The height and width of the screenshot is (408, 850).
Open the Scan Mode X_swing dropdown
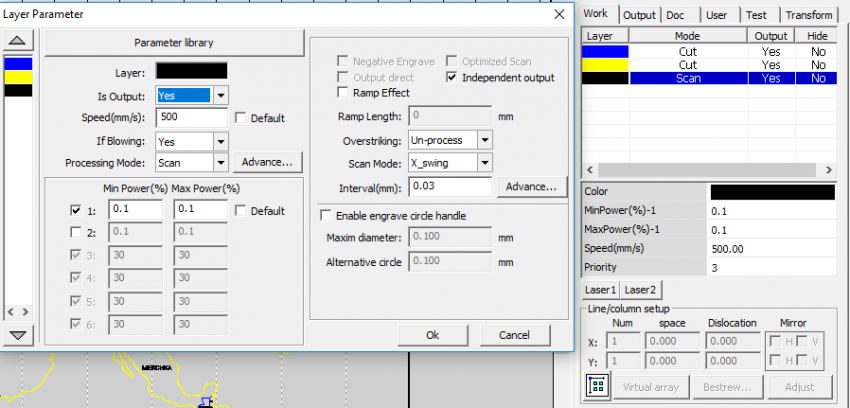tap(484, 162)
